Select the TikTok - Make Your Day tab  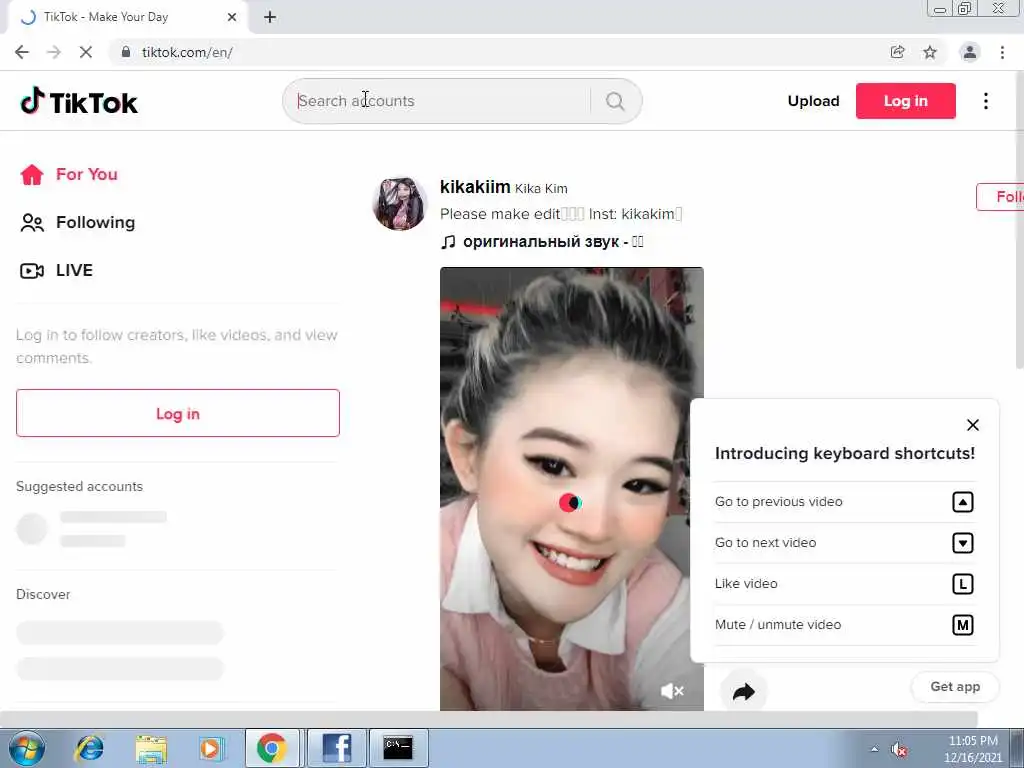point(127,17)
